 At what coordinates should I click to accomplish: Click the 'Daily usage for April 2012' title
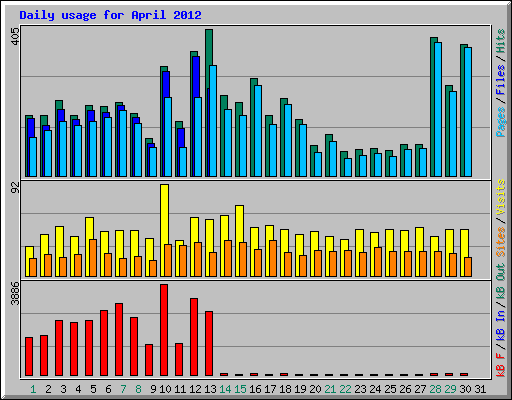(110, 15)
